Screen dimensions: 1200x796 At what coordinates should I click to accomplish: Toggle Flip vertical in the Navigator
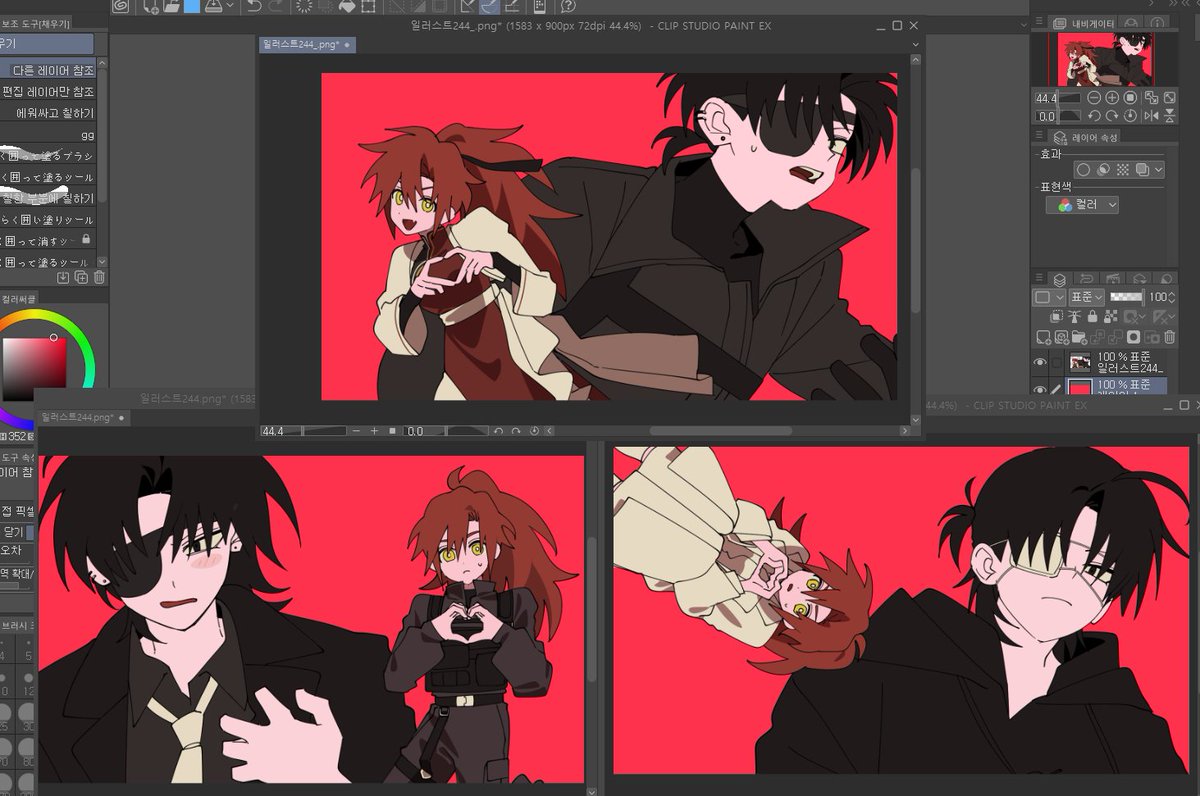1170,116
